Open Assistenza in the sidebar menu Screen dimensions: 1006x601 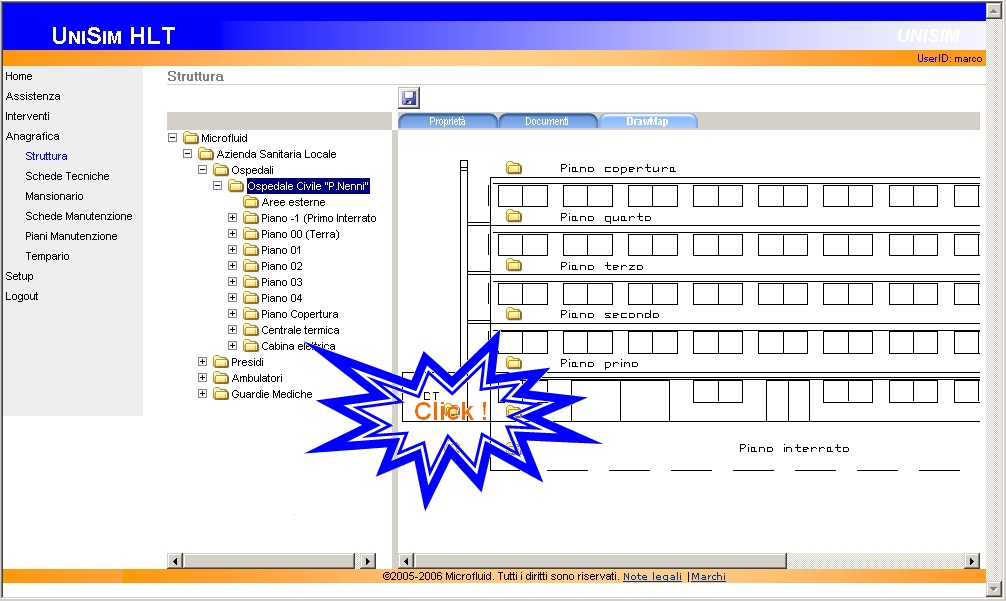click(x=33, y=96)
